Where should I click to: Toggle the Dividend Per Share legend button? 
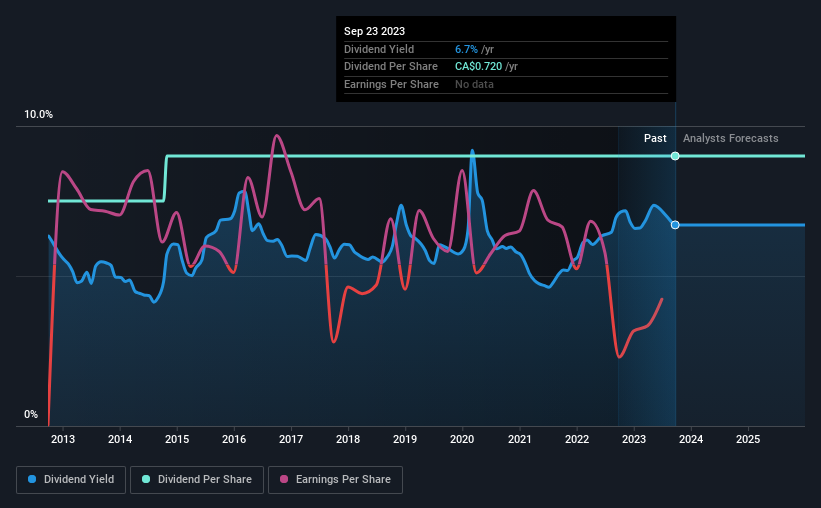coord(197,480)
